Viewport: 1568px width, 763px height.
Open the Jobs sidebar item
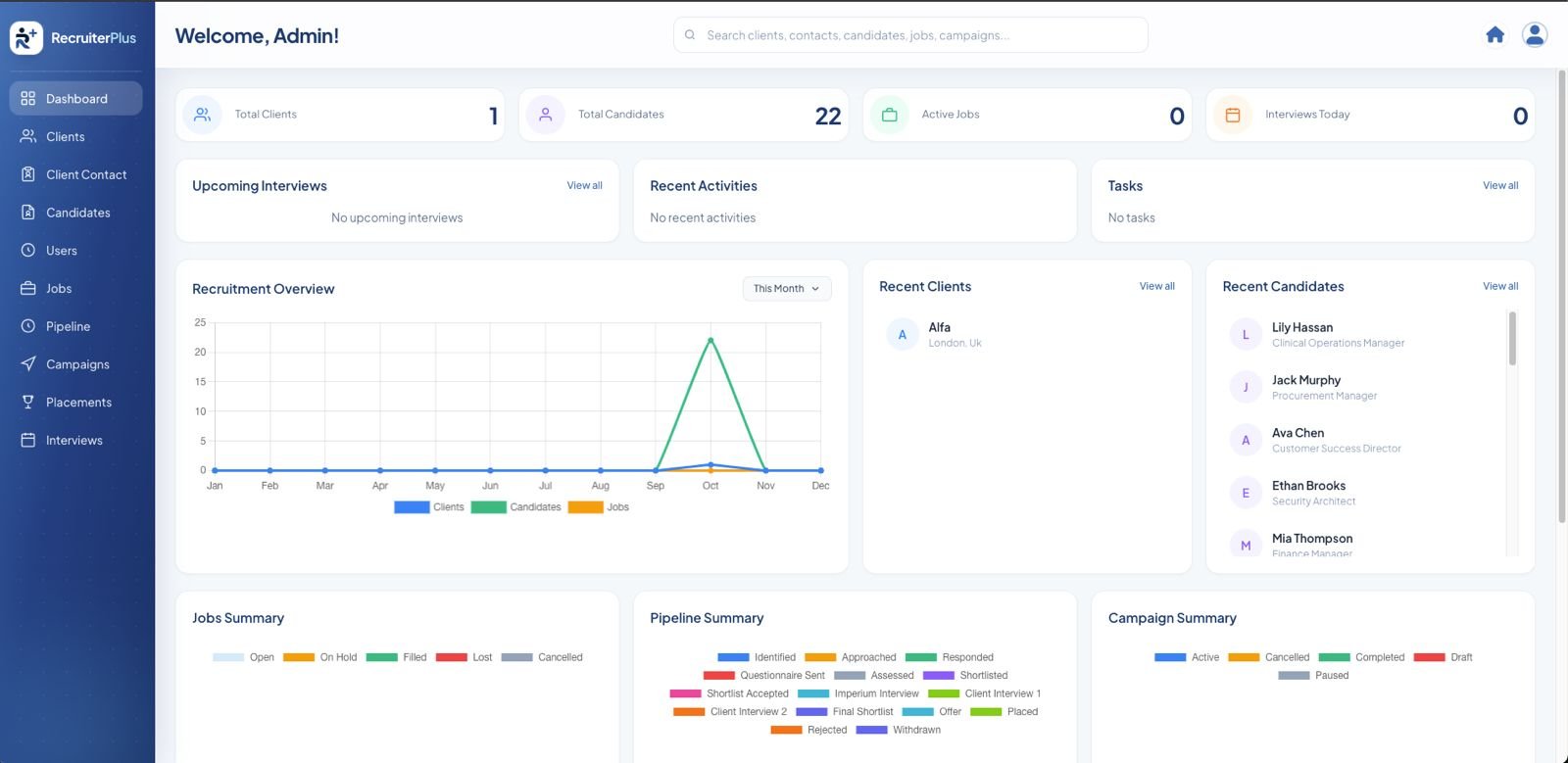click(75, 288)
